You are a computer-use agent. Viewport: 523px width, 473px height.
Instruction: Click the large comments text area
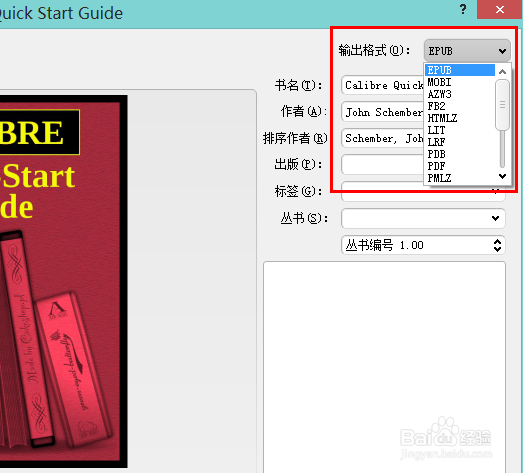pyautogui.click(x=384, y=367)
